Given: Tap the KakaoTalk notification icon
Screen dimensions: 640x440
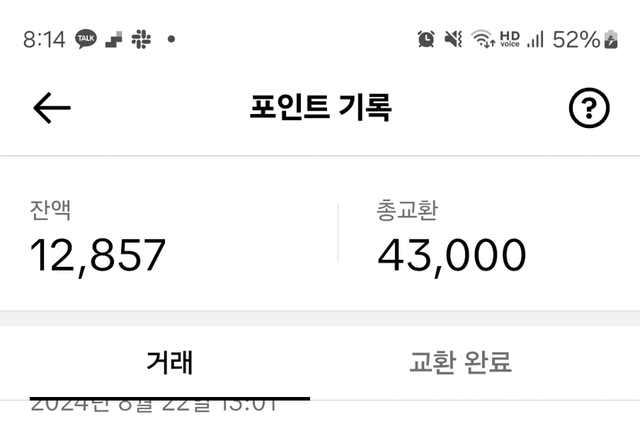Looking at the screenshot, I should 86,39.
